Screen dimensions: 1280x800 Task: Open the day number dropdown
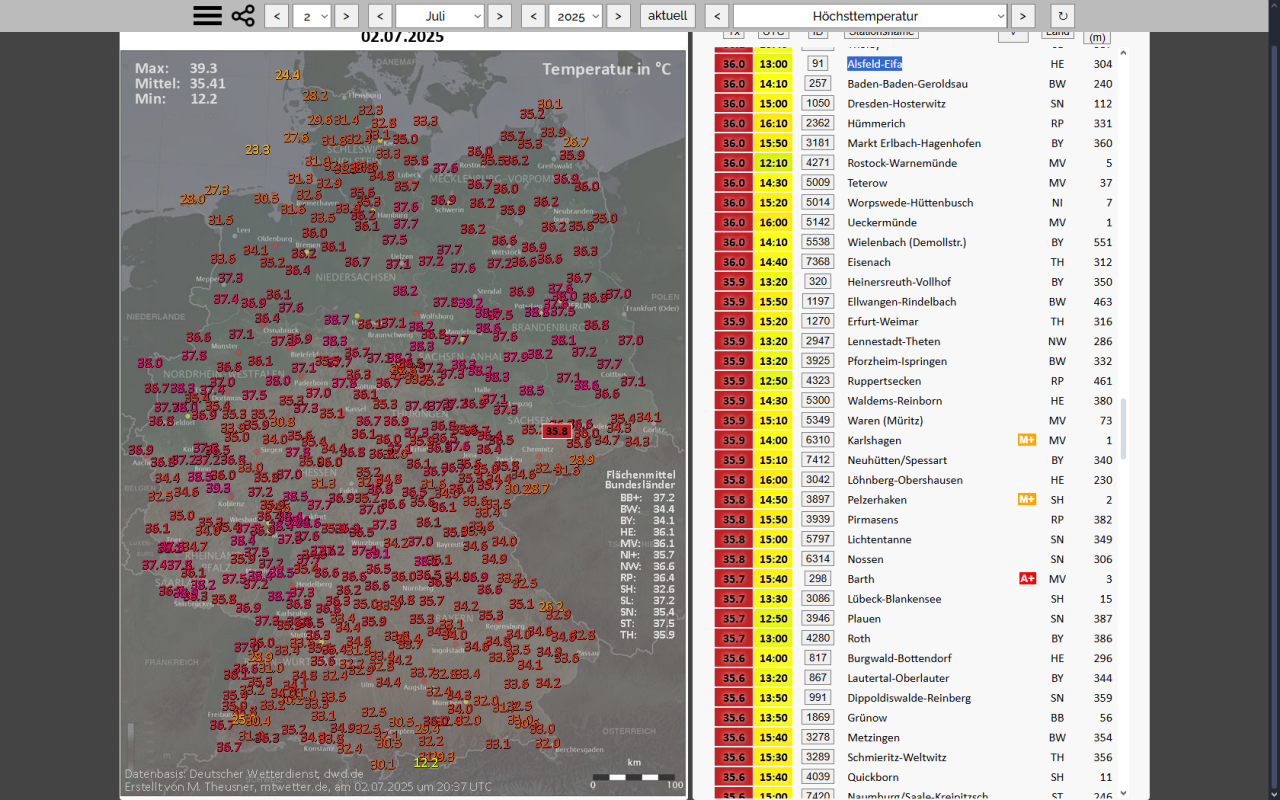pos(312,16)
